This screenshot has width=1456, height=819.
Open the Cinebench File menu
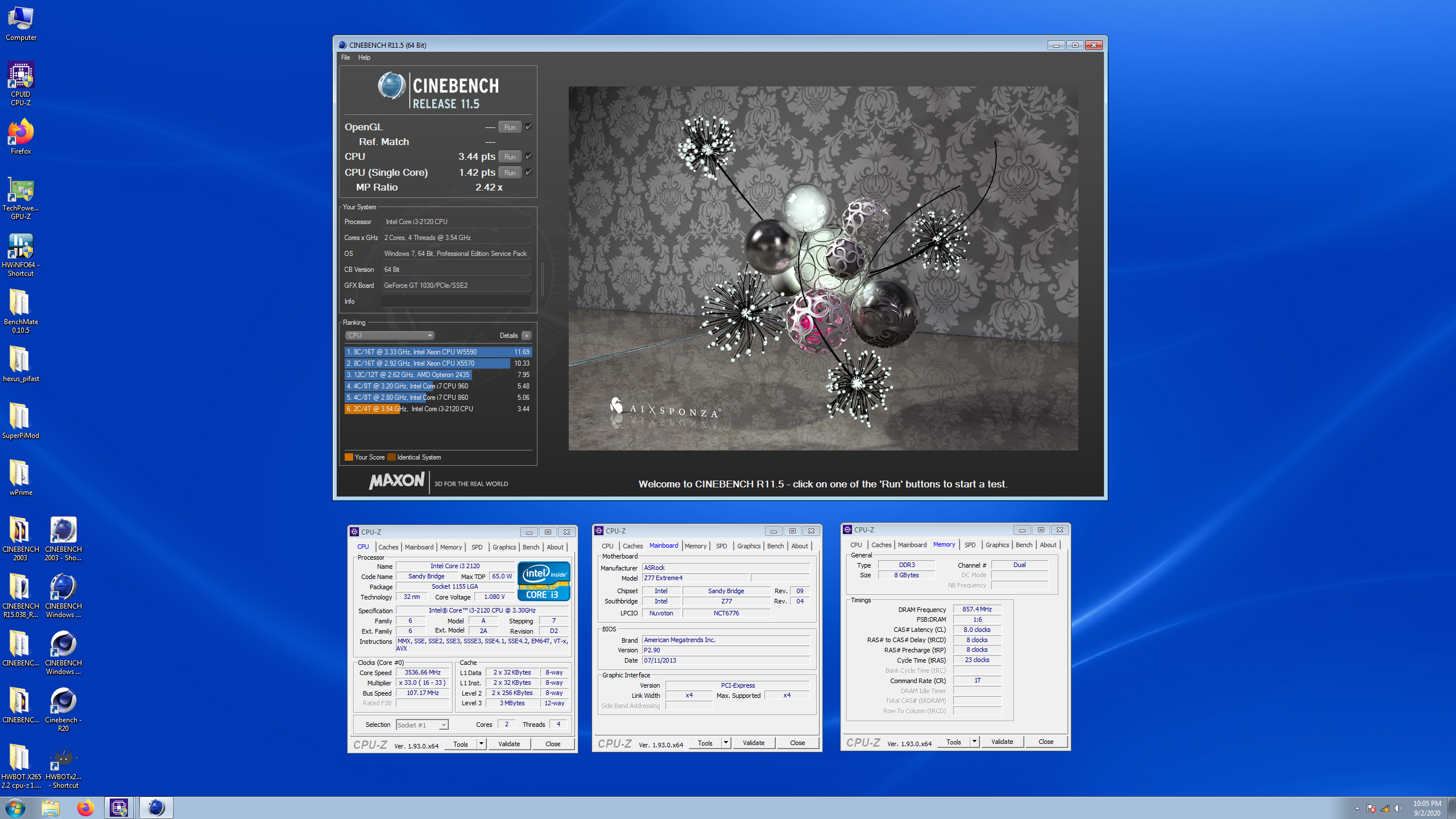pyautogui.click(x=345, y=57)
